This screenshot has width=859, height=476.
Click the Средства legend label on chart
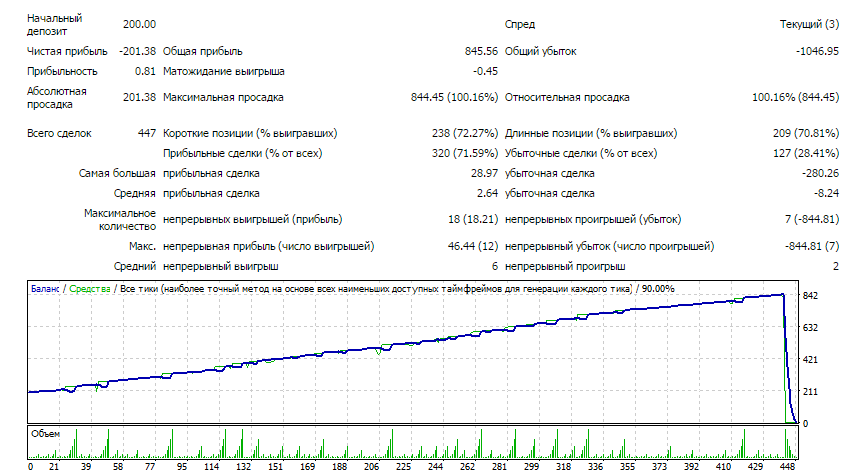(89, 289)
